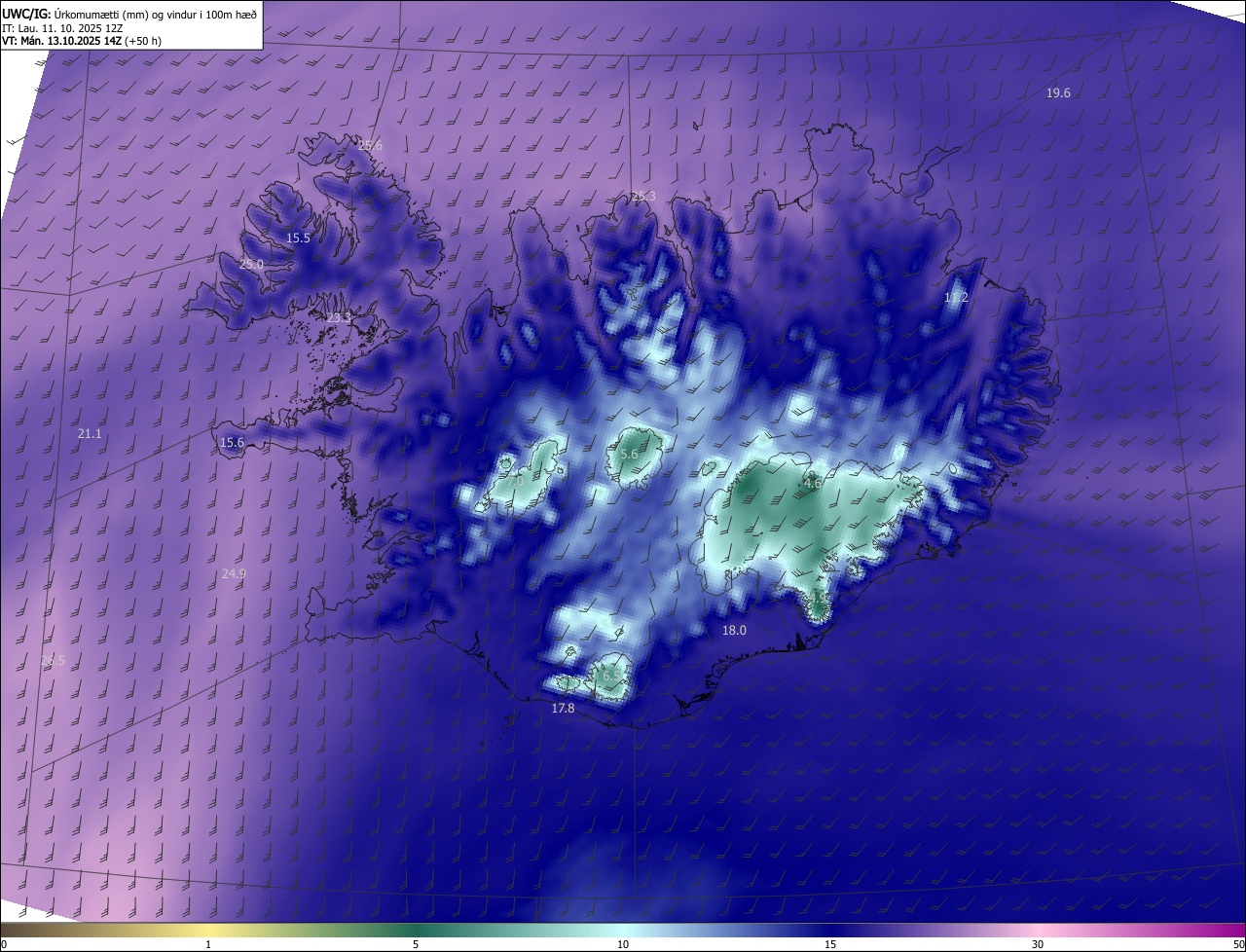Image resolution: width=1246 pixels, height=952 pixels.
Task: Click the 4.6 value on the large glacier
Action: tap(813, 483)
